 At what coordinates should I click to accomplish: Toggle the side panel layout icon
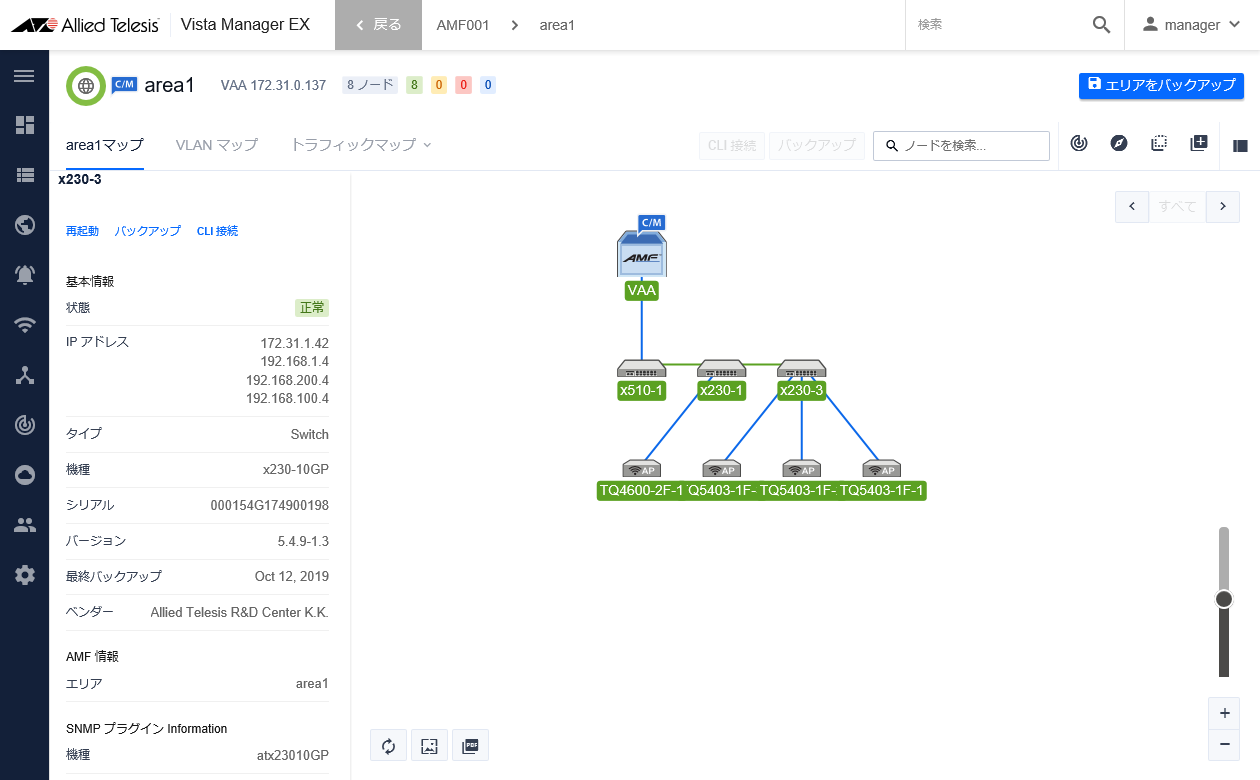(x=1240, y=145)
